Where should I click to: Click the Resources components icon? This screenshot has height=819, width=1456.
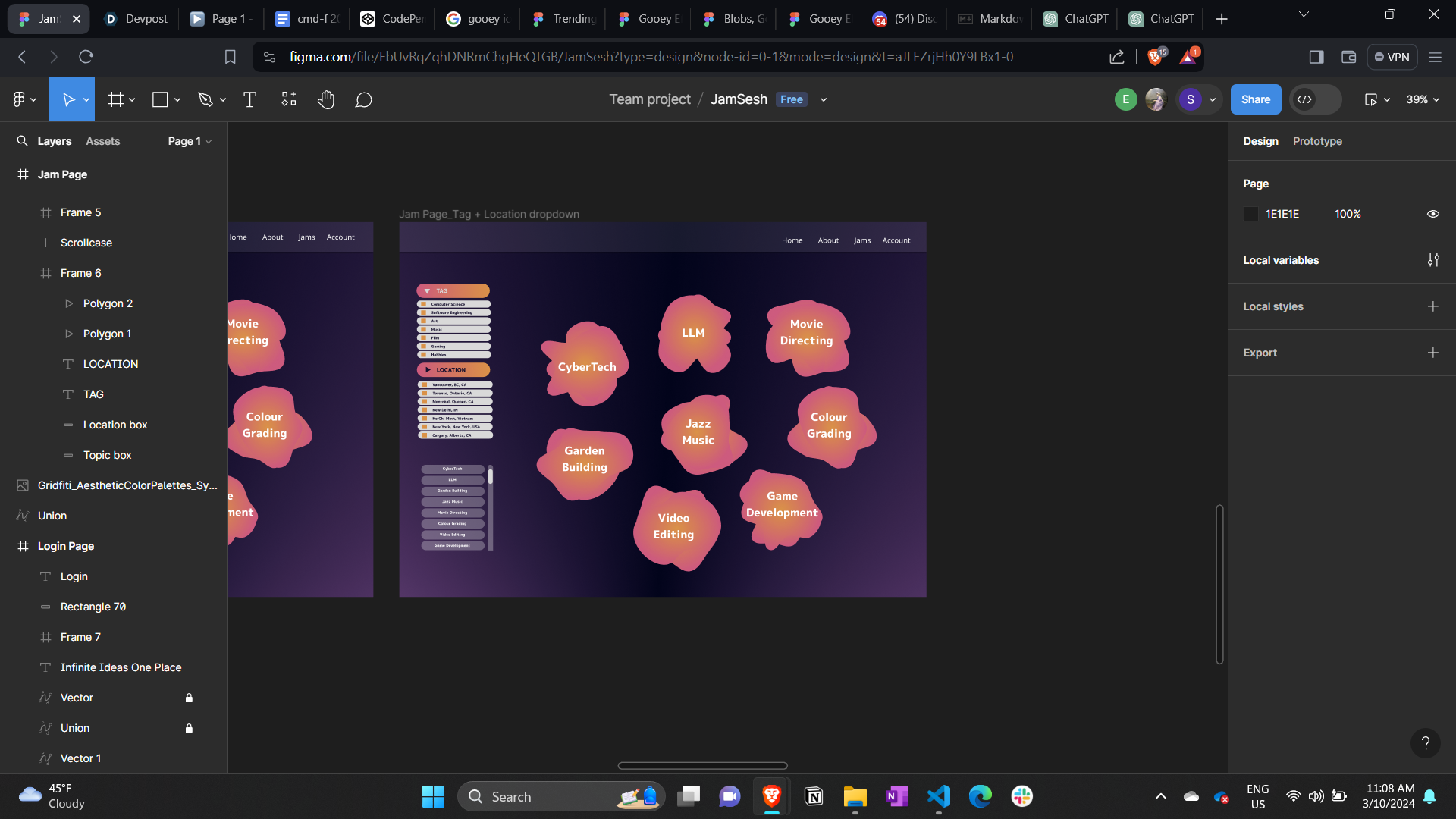pyautogui.click(x=289, y=99)
